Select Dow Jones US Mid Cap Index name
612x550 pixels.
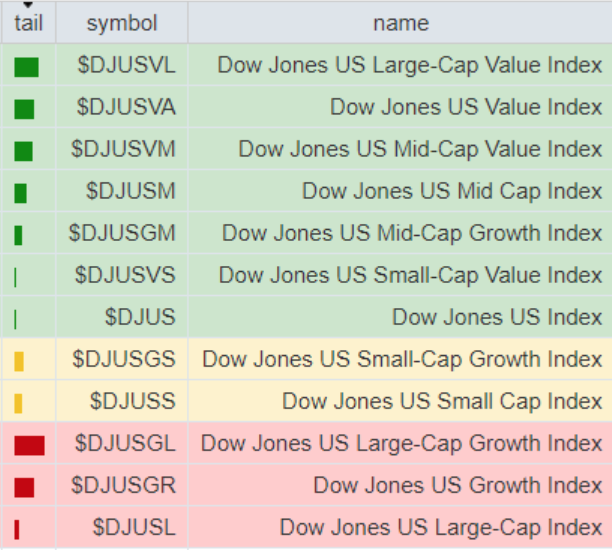[452, 191]
